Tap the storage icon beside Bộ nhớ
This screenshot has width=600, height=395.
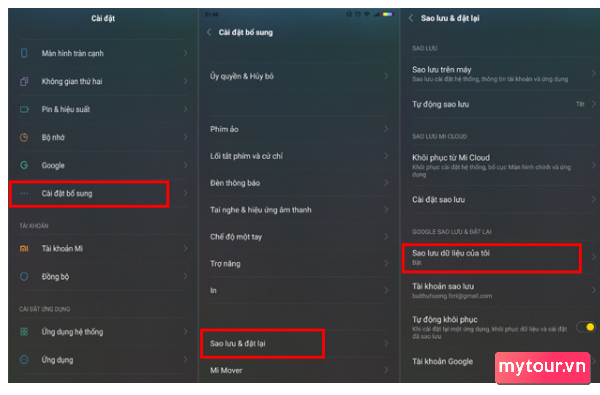[24, 137]
